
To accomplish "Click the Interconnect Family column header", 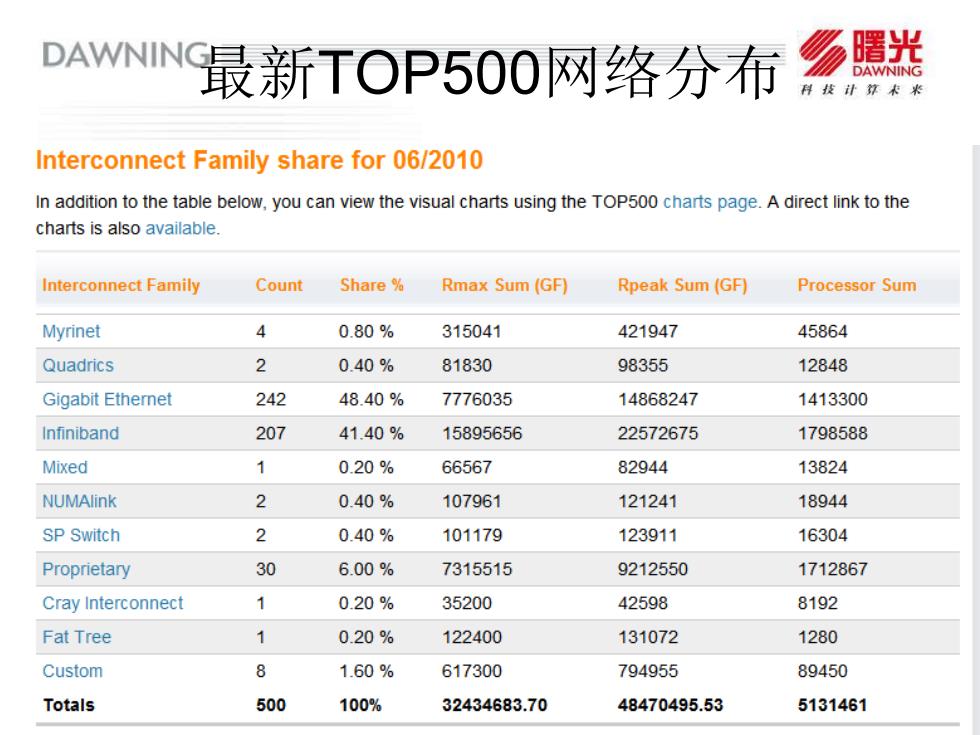I will [121, 286].
